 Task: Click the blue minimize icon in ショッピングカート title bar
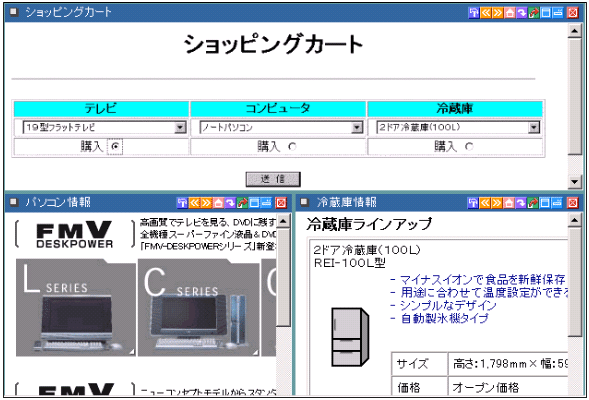[558, 13]
